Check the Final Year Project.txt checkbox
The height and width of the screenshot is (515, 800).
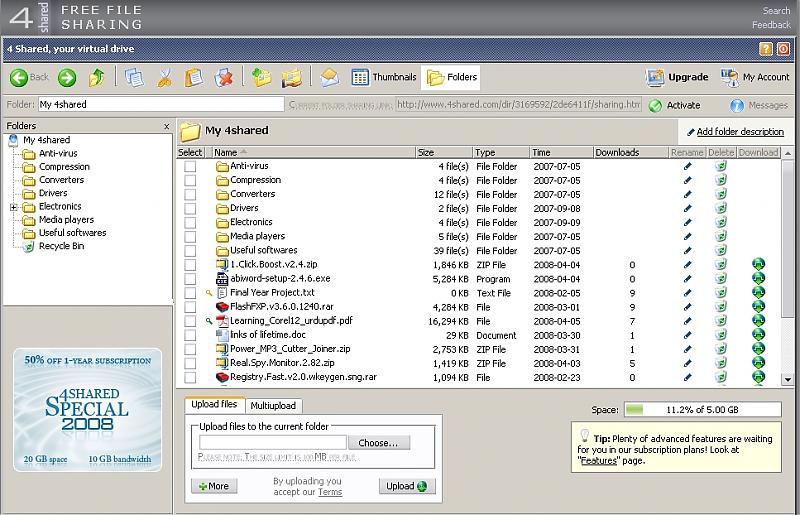click(x=190, y=293)
